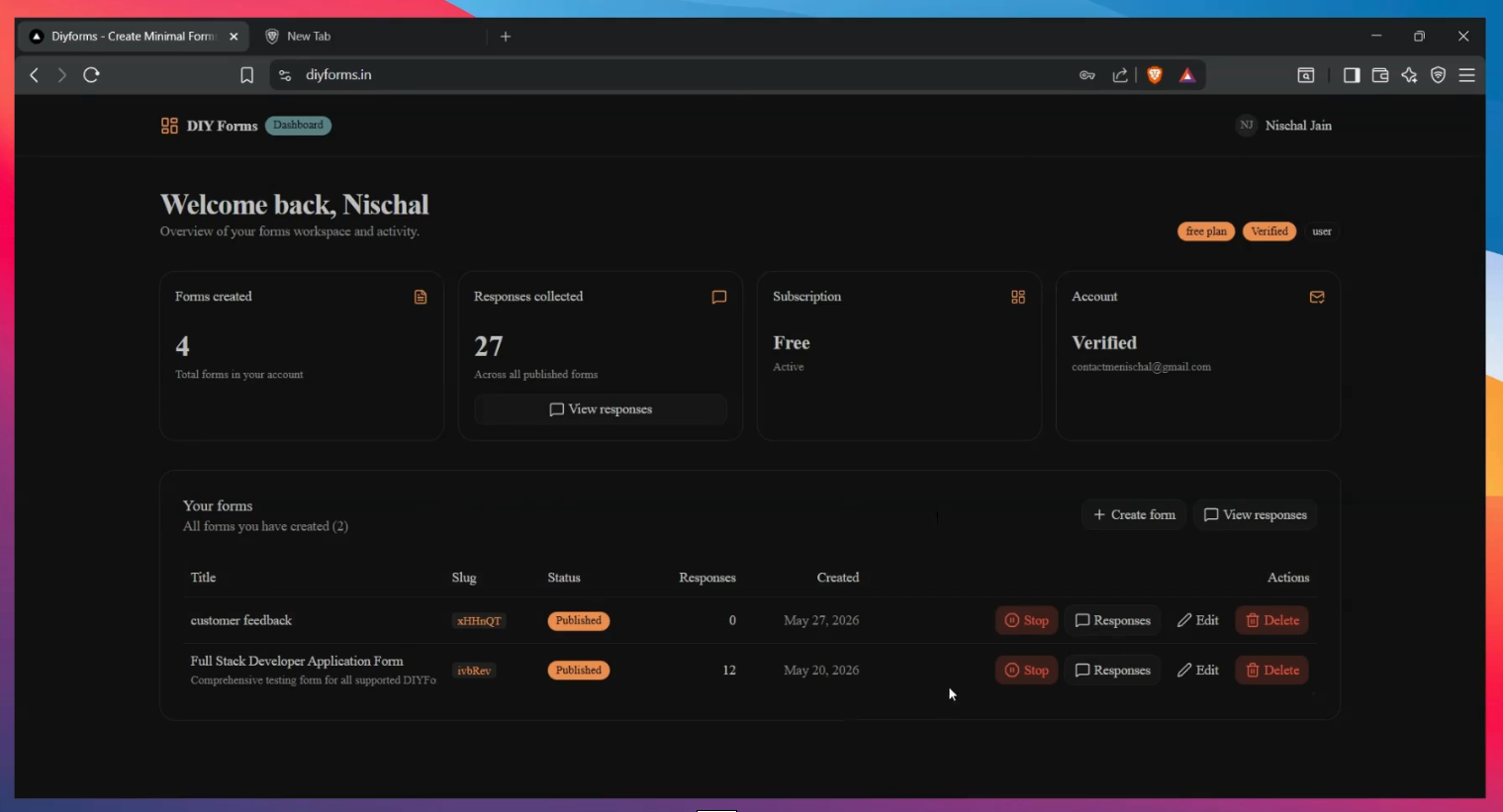This screenshot has width=1503, height=812.
Task: Click the Status column header
Action: (564, 578)
